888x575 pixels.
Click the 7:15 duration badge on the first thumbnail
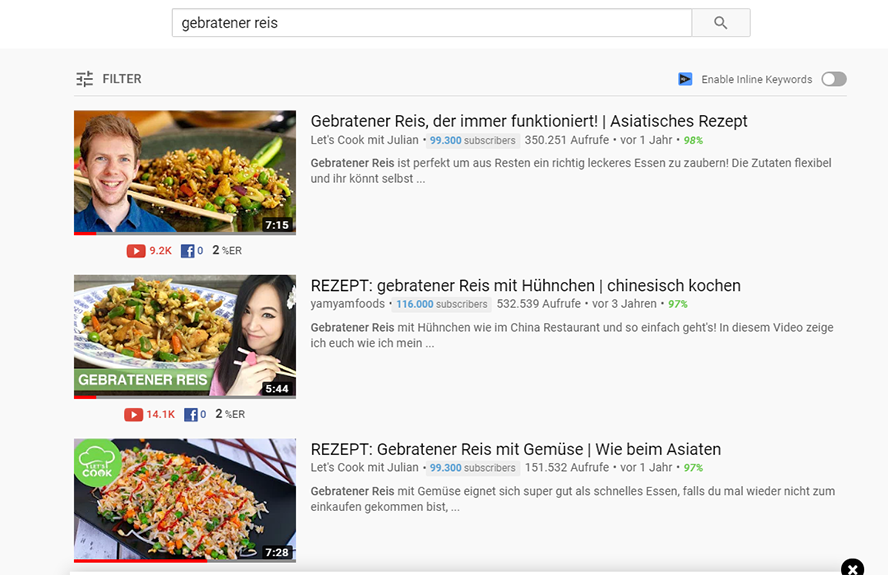click(277, 225)
